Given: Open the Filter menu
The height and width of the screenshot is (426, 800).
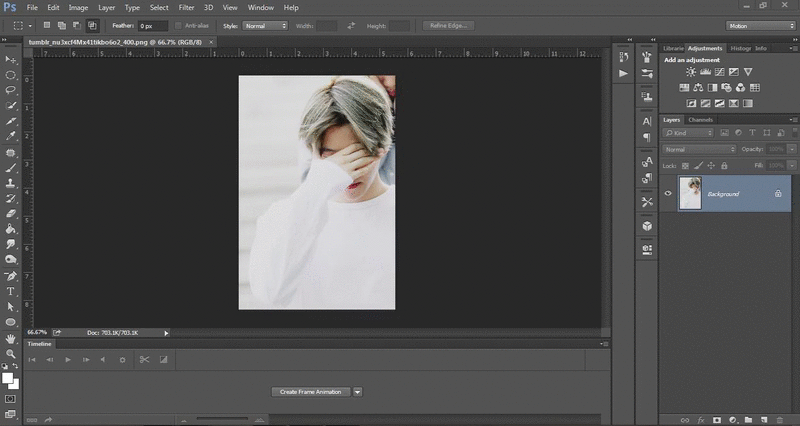Looking at the screenshot, I should pos(186,7).
